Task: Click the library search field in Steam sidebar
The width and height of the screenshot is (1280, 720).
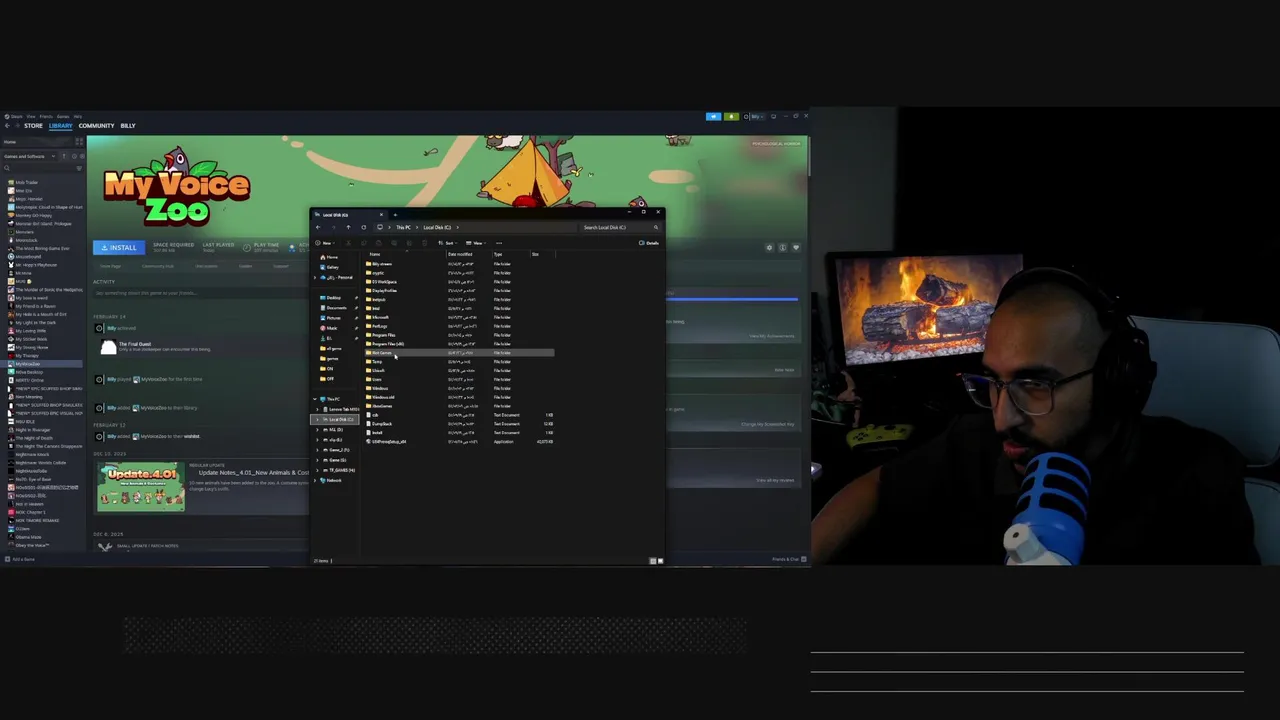Action: click(x=40, y=168)
